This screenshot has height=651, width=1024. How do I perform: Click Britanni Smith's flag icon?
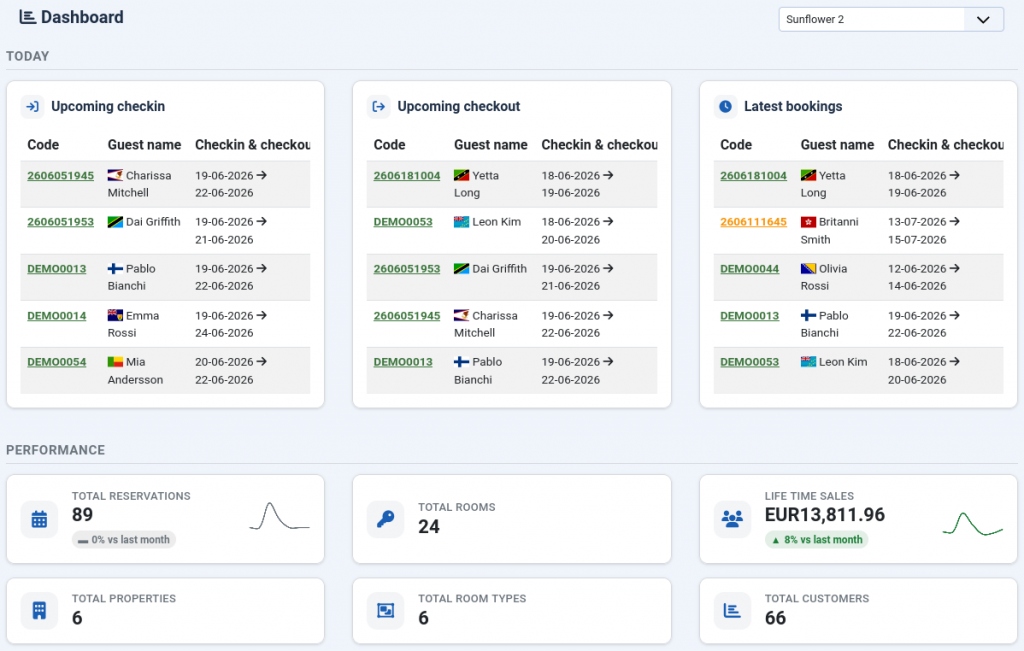tap(808, 222)
